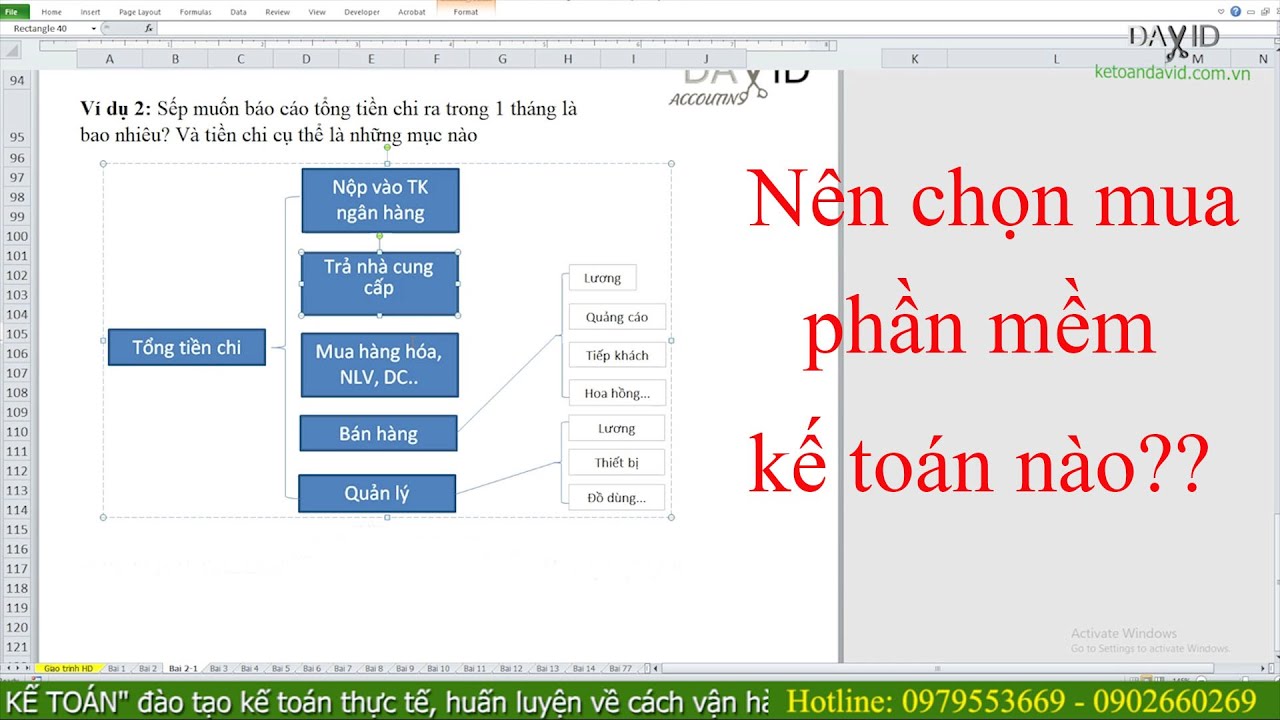Select the 'Nộp vào TK ngân hàng' box
Viewport: 1280px width, 720px height.
tap(380, 200)
